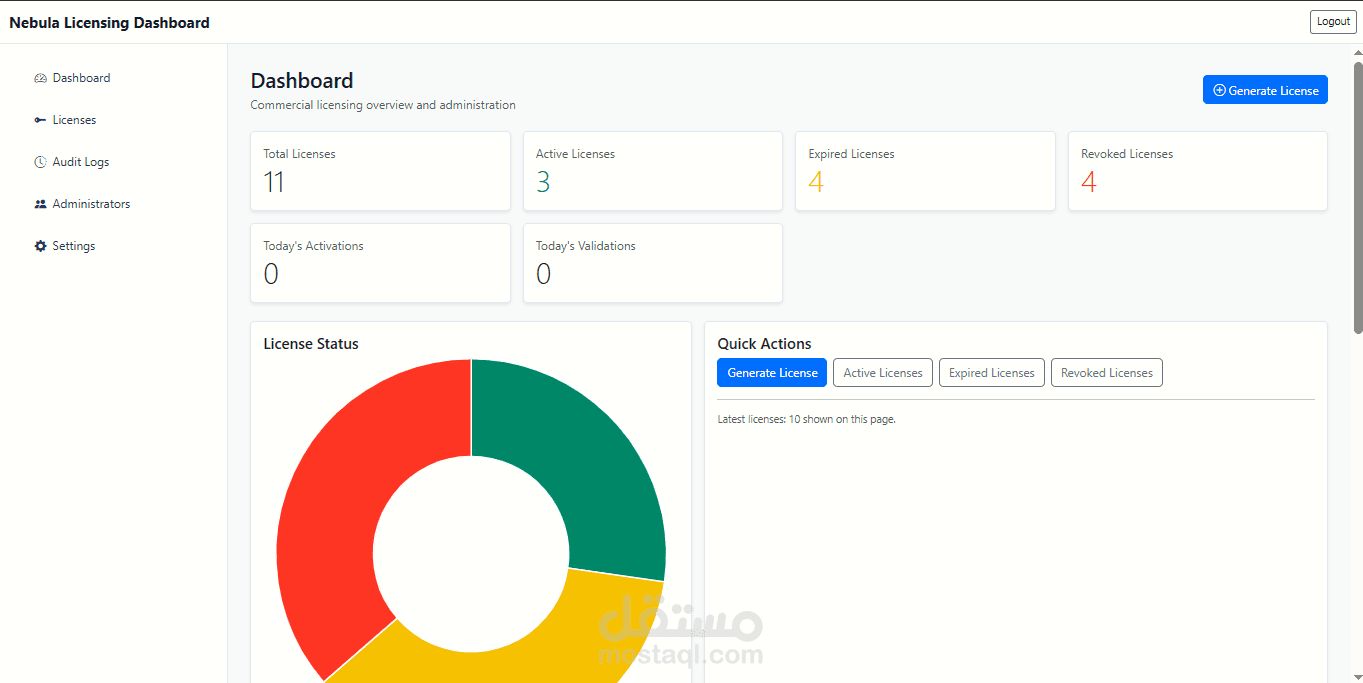Click the clock icon beside Audit Logs
Viewport: 1363px width, 683px height.
coord(40,162)
